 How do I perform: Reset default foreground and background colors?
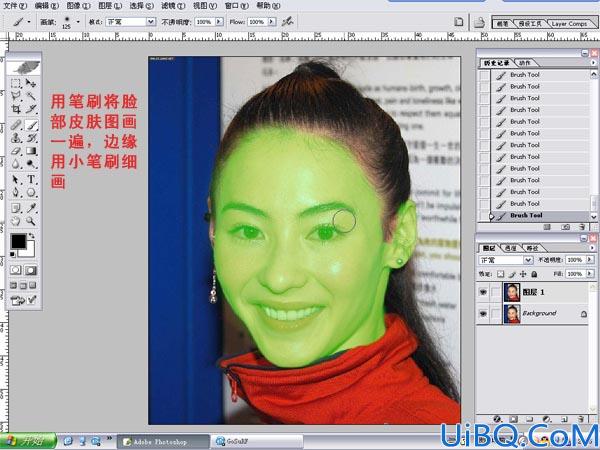(13, 254)
